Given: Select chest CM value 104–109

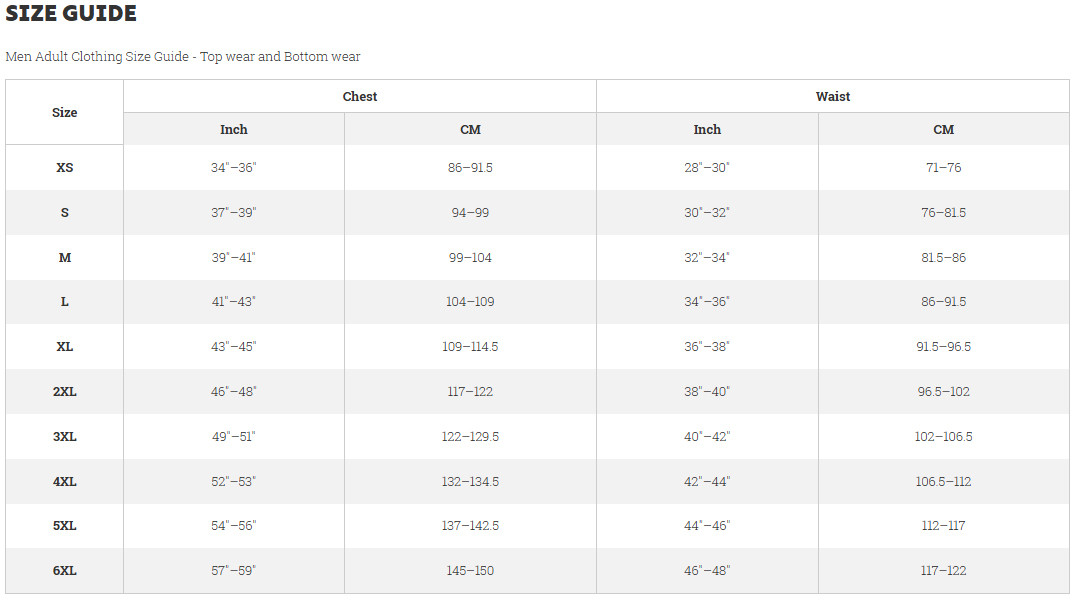Looking at the screenshot, I should pos(470,301).
